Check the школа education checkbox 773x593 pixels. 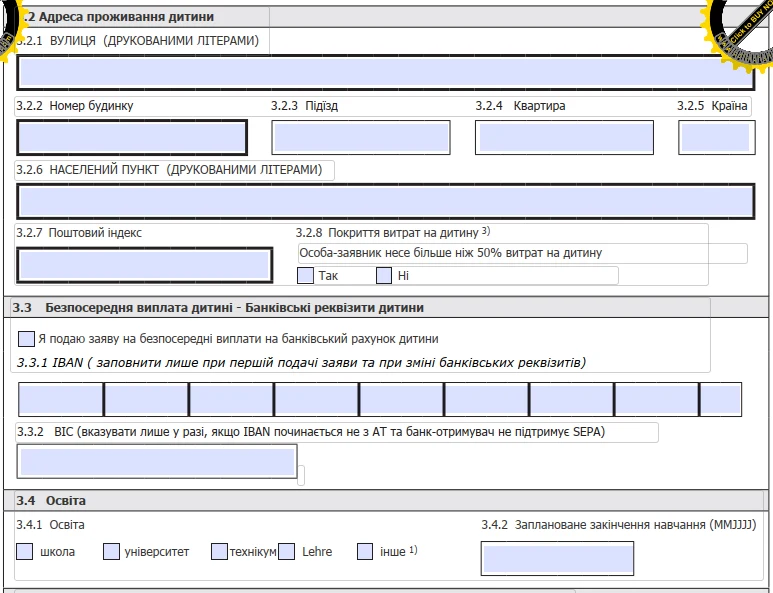coord(25,552)
